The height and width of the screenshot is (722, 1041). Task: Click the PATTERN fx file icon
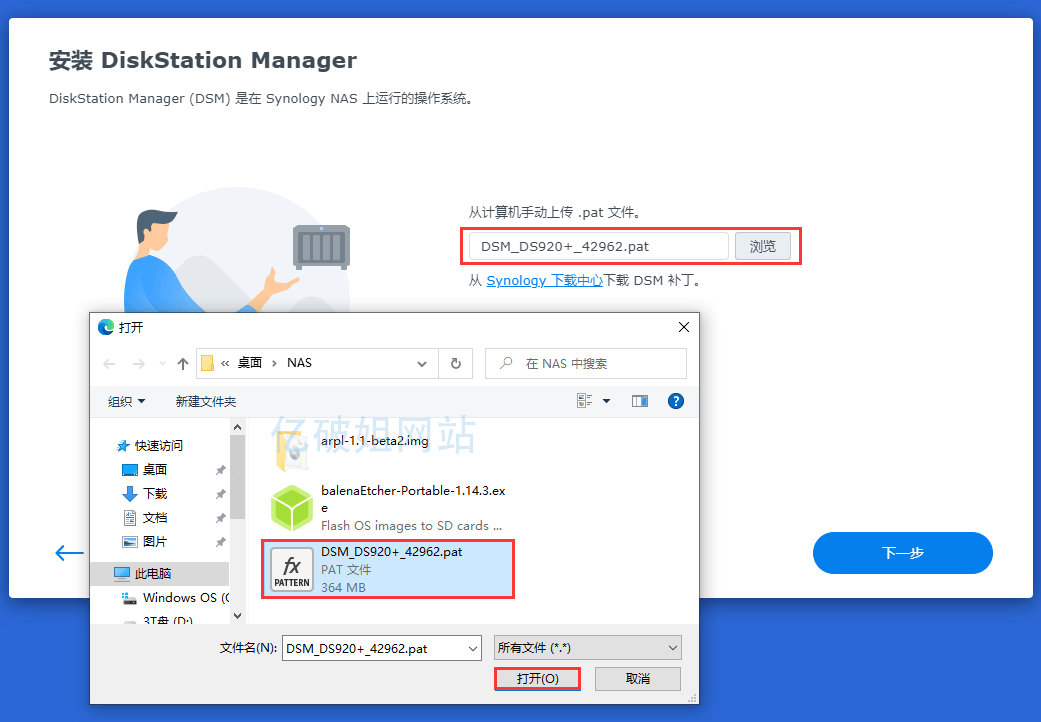[x=291, y=569]
